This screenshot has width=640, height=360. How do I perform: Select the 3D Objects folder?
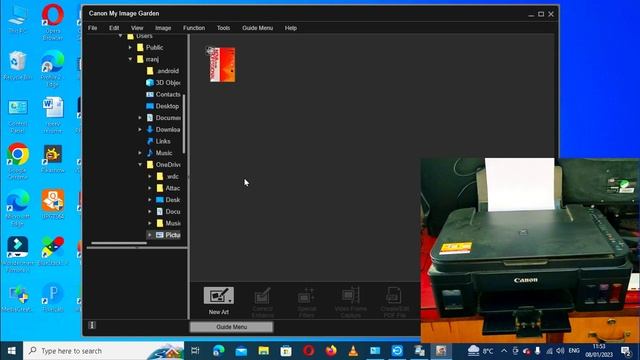(163, 83)
